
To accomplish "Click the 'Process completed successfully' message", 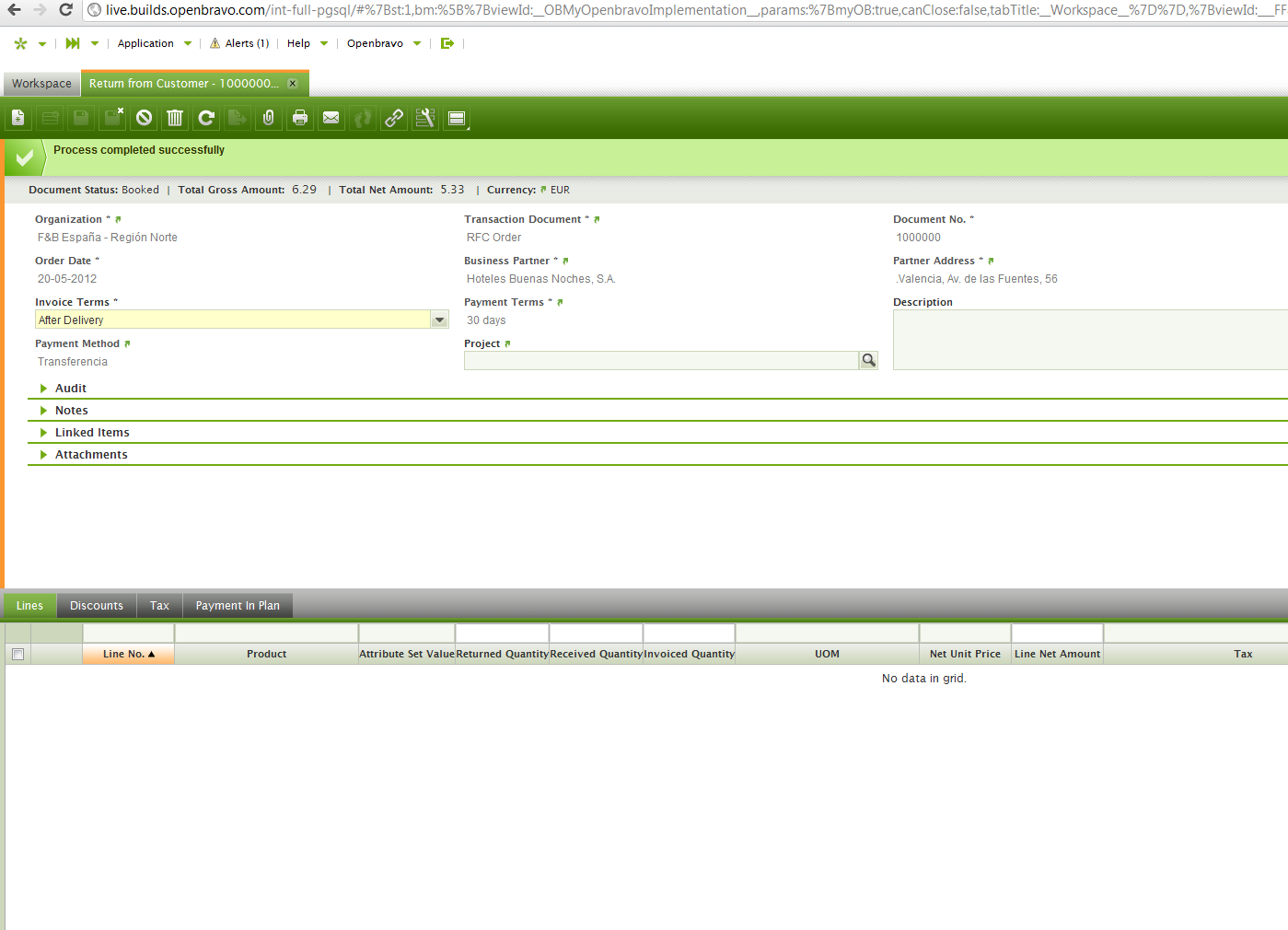I will coord(139,150).
